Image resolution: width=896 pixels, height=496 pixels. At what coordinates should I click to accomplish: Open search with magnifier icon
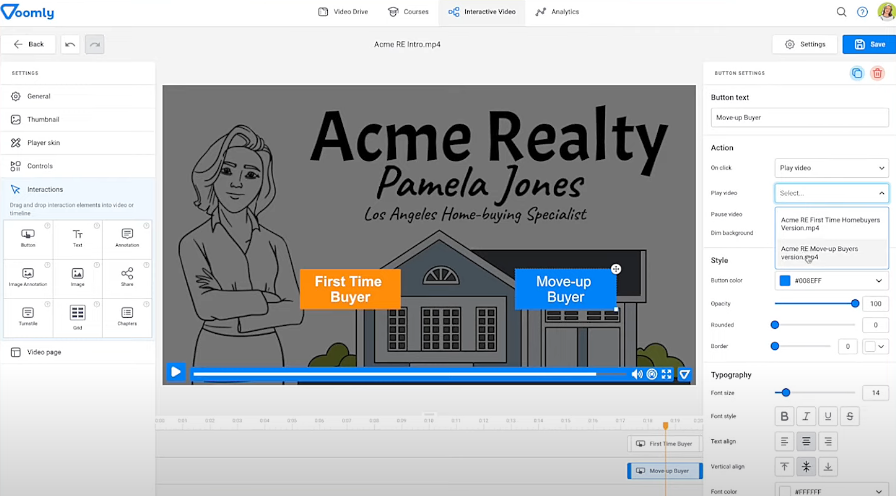pos(841,12)
